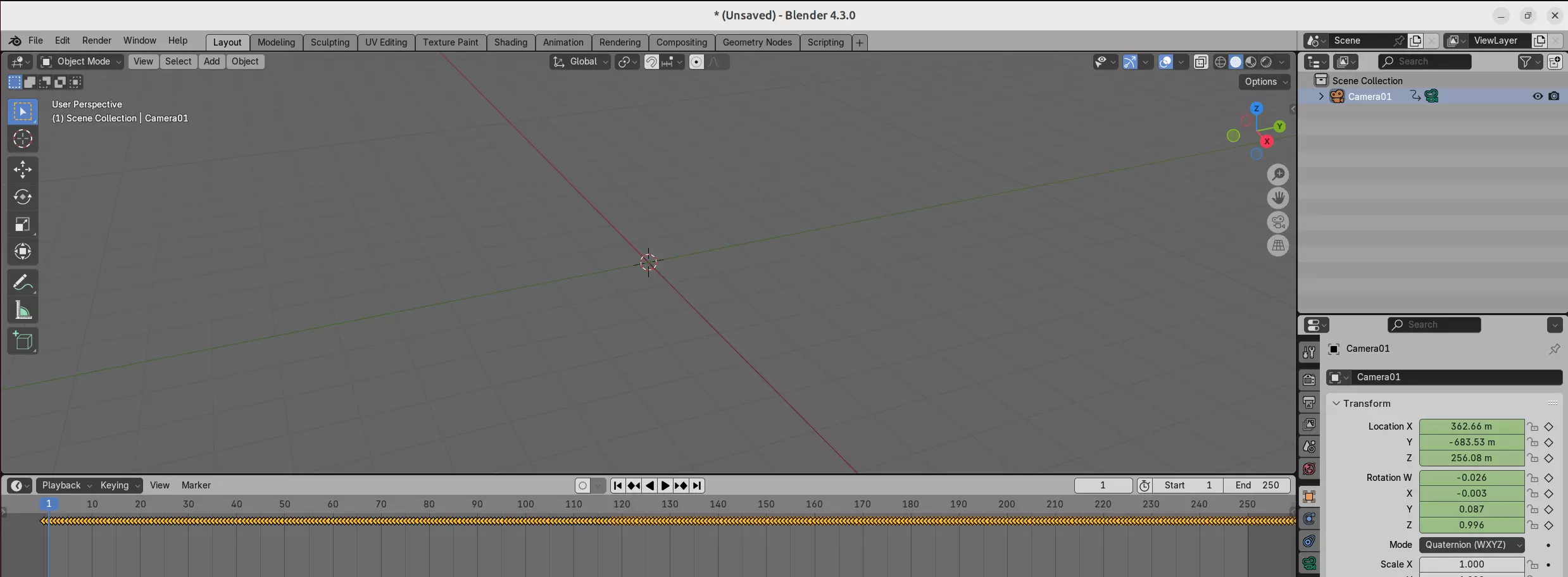
Task: Click the timeline Marker menu
Action: pyautogui.click(x=196, y=485)
